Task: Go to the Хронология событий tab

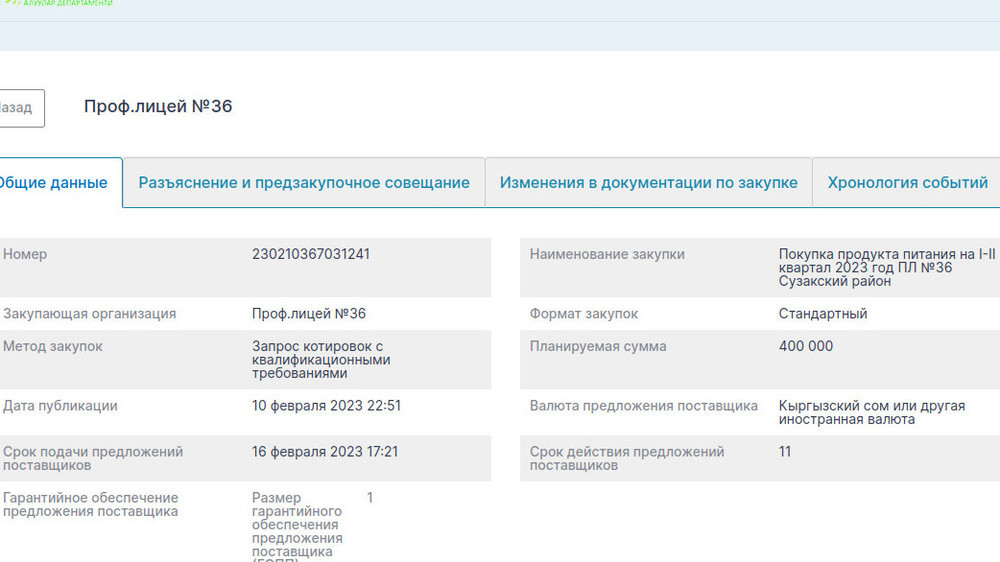Action: coord(907,183)
